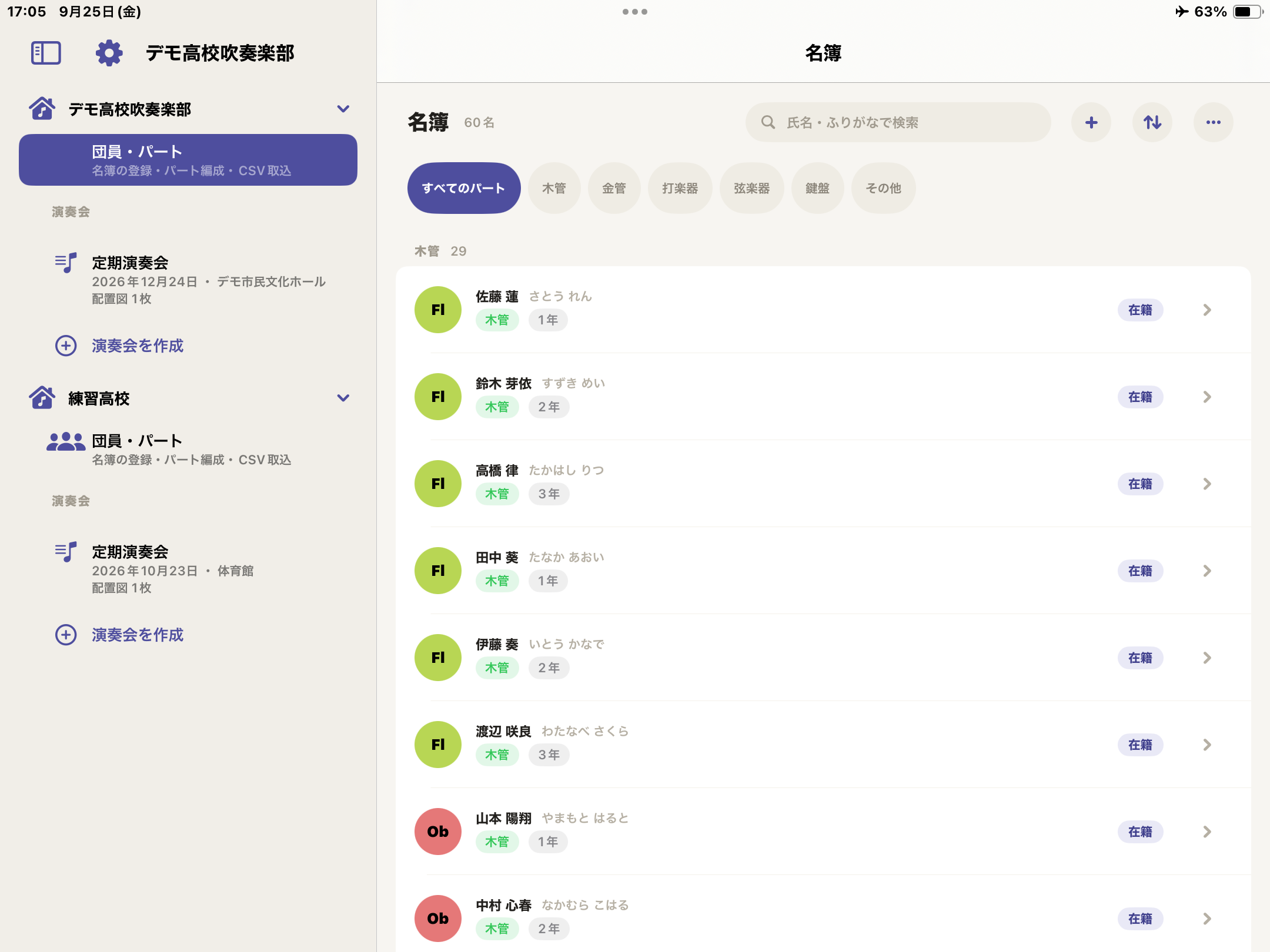The image size is (1270, 952).
Task: Click playlist icon for 2026年12月24日 concert
Action: click(x=66, y=263)
